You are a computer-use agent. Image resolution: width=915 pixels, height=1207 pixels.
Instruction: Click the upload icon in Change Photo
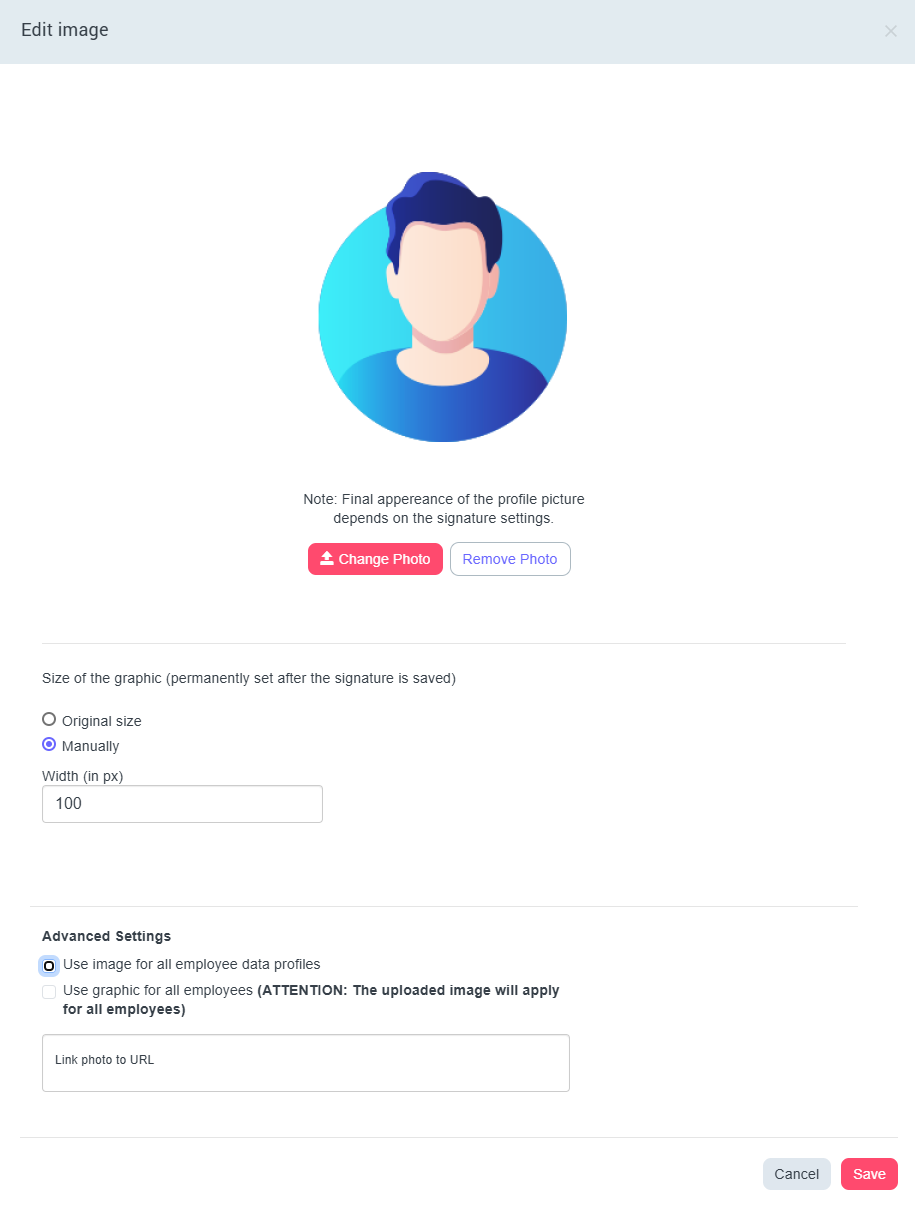pos(326,559)
